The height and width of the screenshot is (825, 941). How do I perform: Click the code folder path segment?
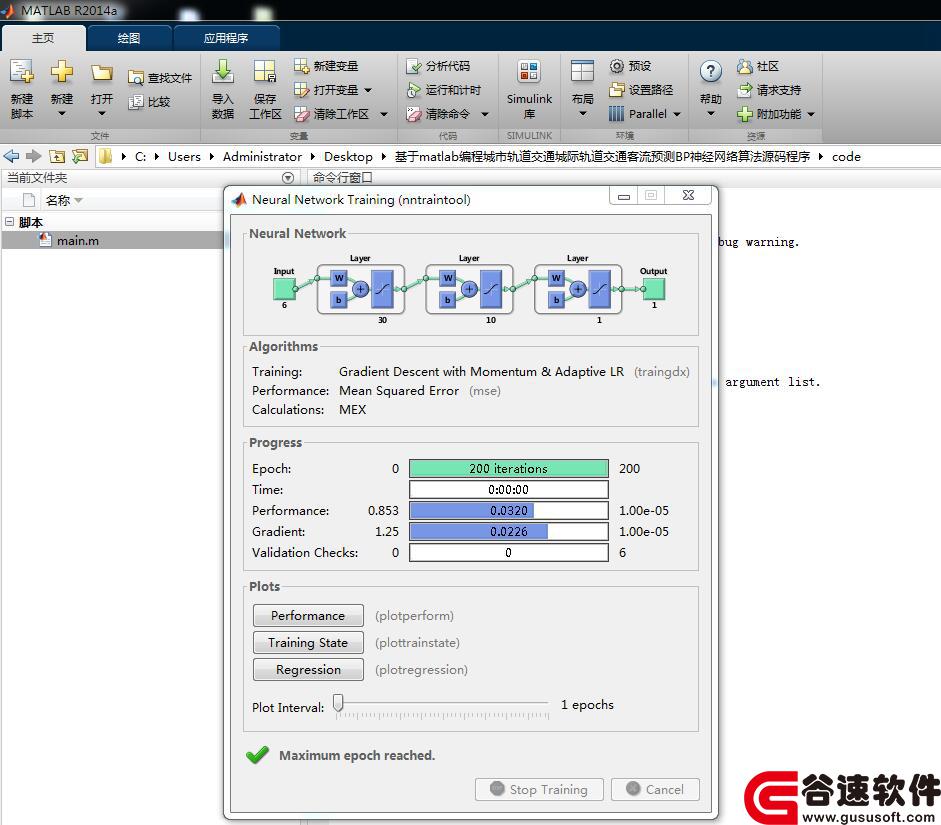tap(846, 157)
